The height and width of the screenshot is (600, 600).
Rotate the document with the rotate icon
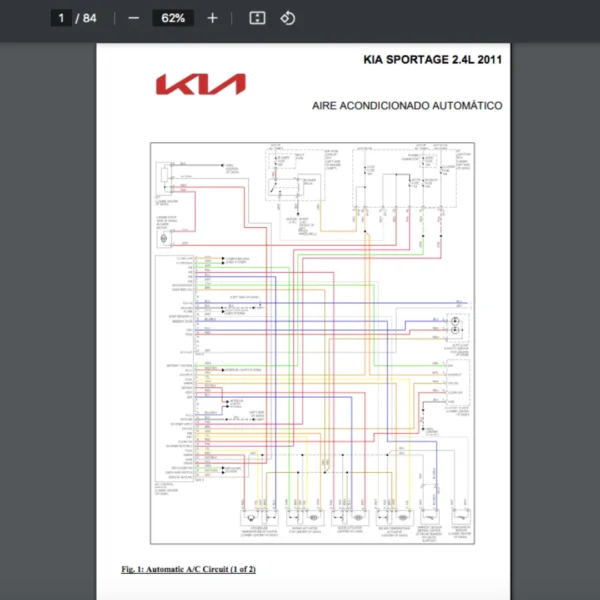pyautogui.click(x=288, y=18)
